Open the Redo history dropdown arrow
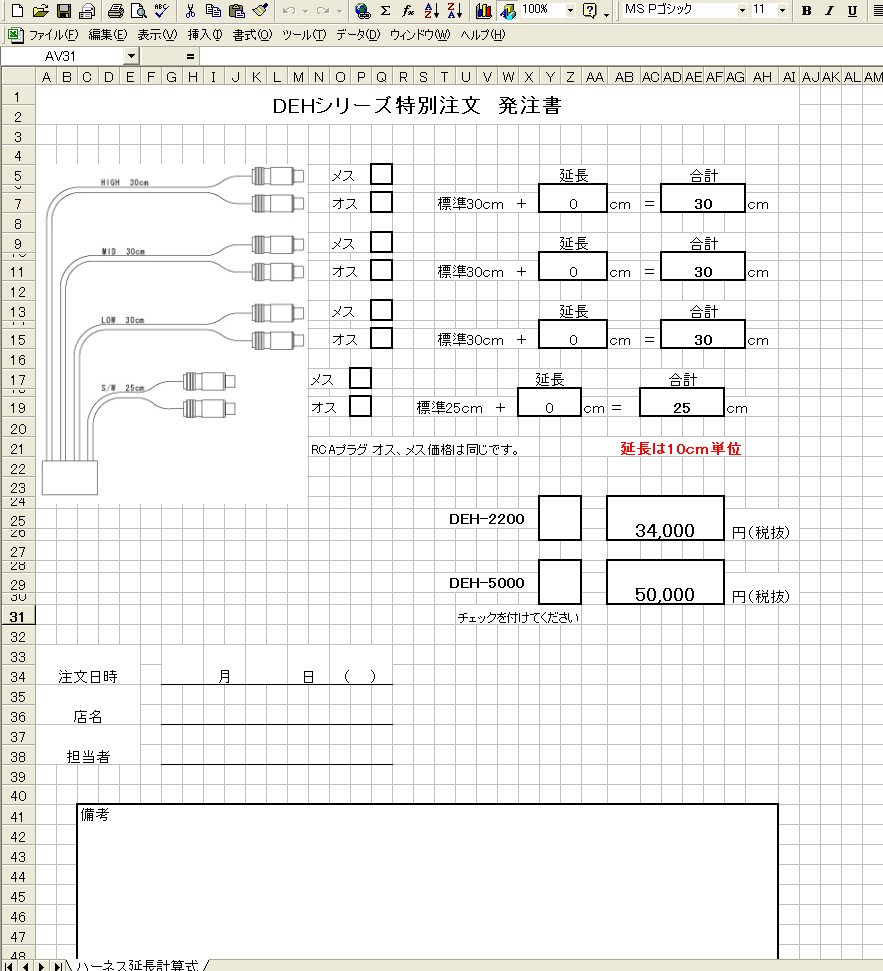 (x=339, y=10)
